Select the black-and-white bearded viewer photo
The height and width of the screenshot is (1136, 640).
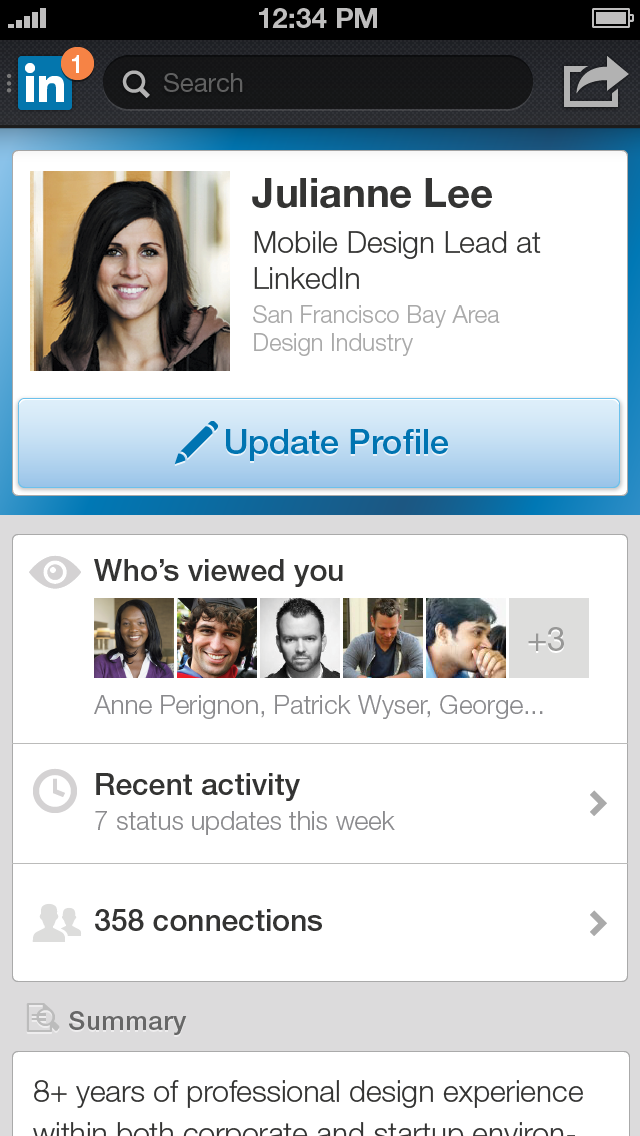tap(300, 638)
